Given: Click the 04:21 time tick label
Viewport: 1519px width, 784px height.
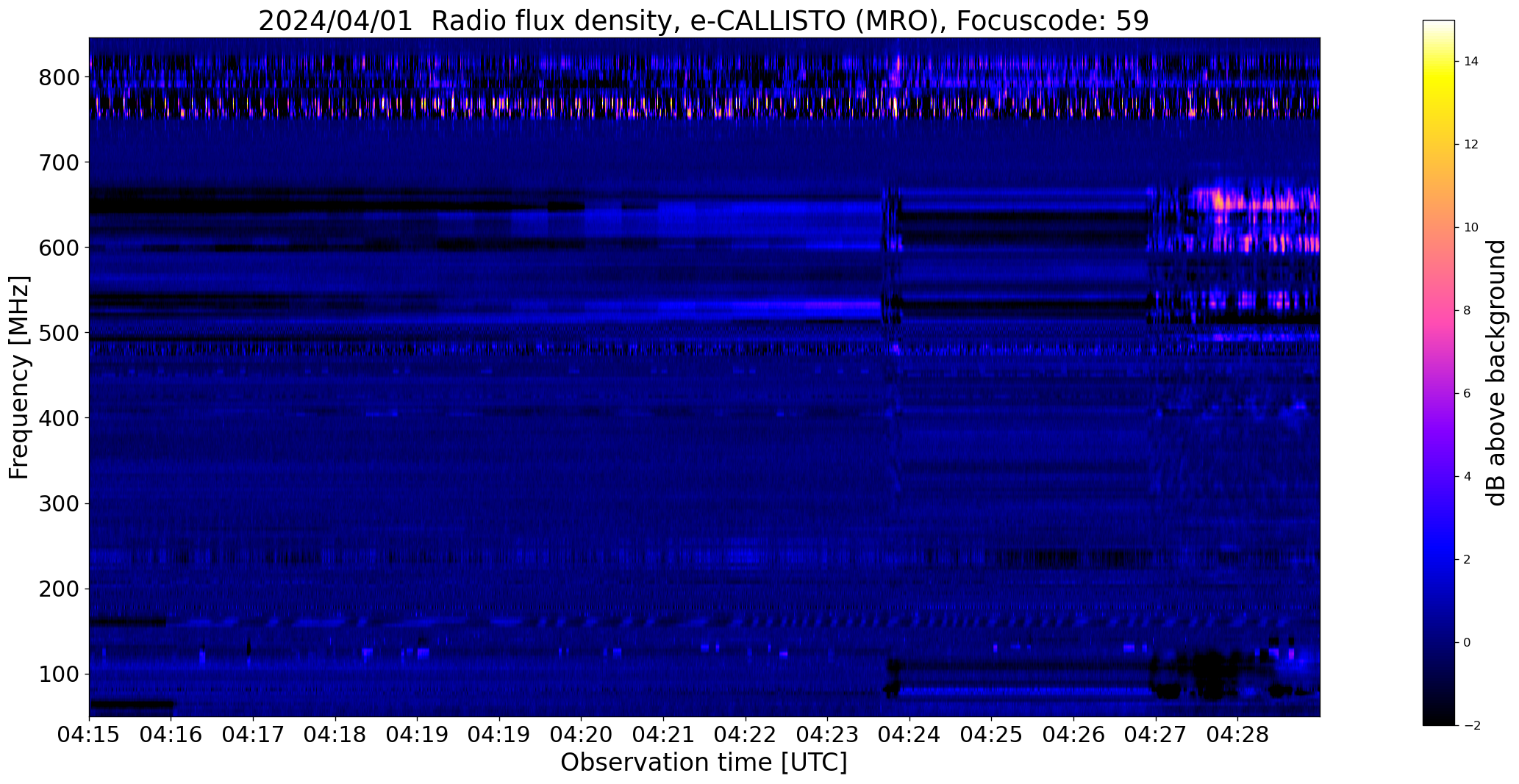Looking at the screenshot, I should coord(664,736).
